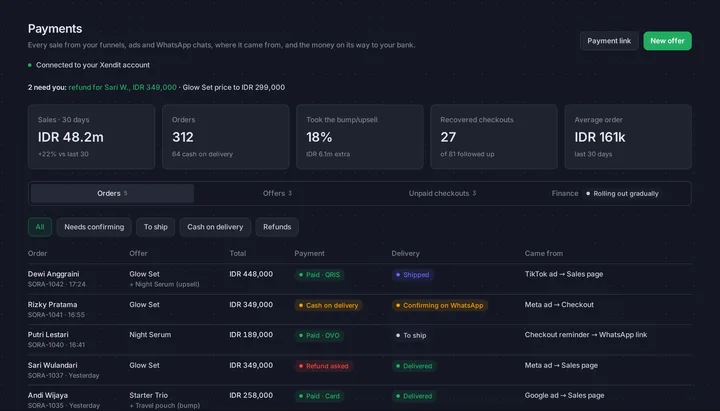Viewport: 720px width, 411px height.
Task: Switch to the Offers tab
Action: (x=277, y=193)
